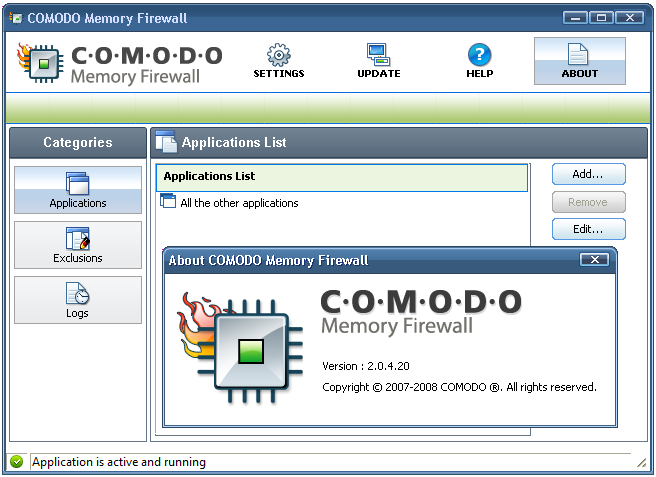
Task: Open the Update monitor icon
Action: pos(379,54)
